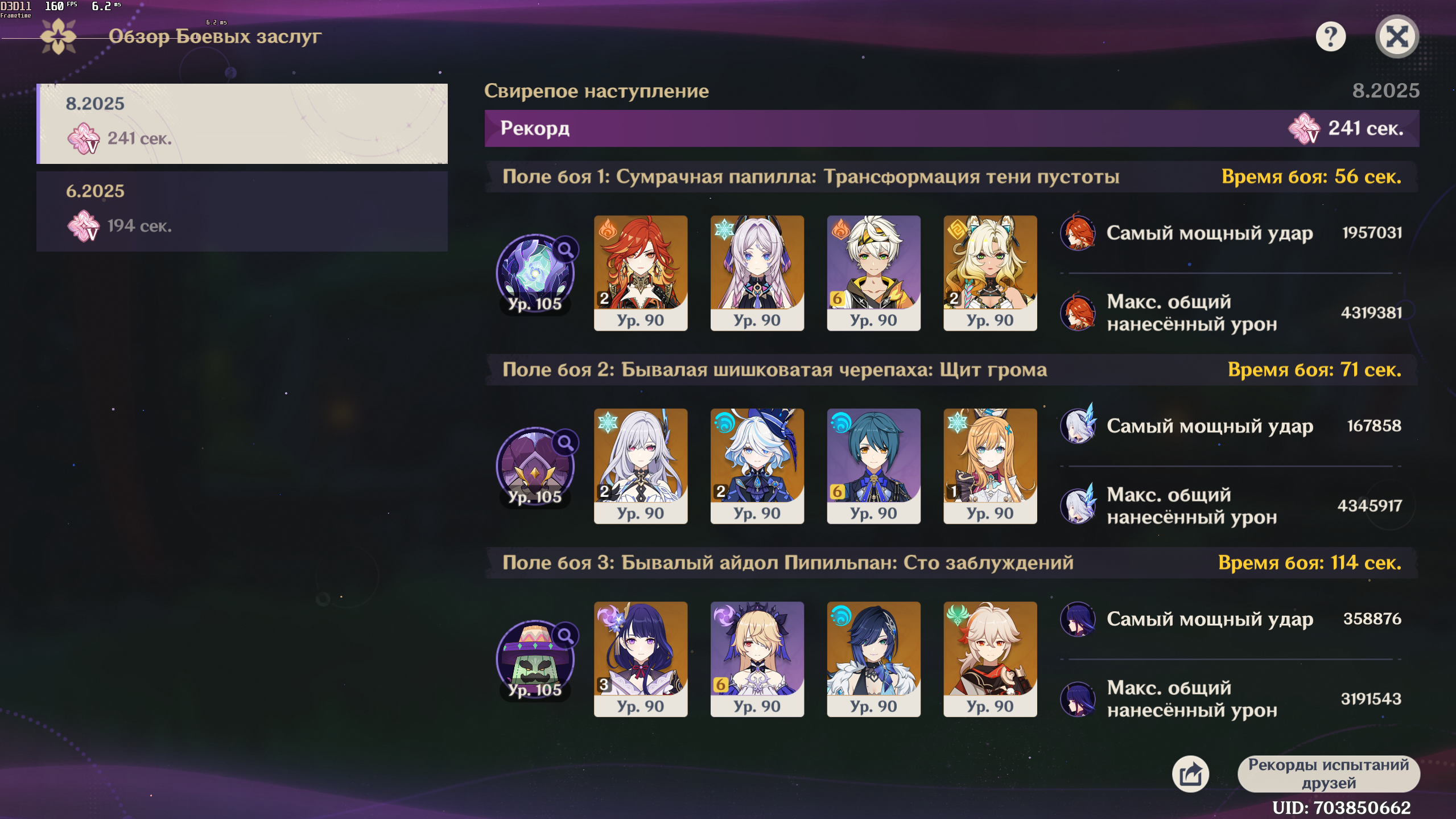Select red-haired Pyro character in Battlefield 1
The height and width of the screenshot is (819, 1456).
(641, 273)
